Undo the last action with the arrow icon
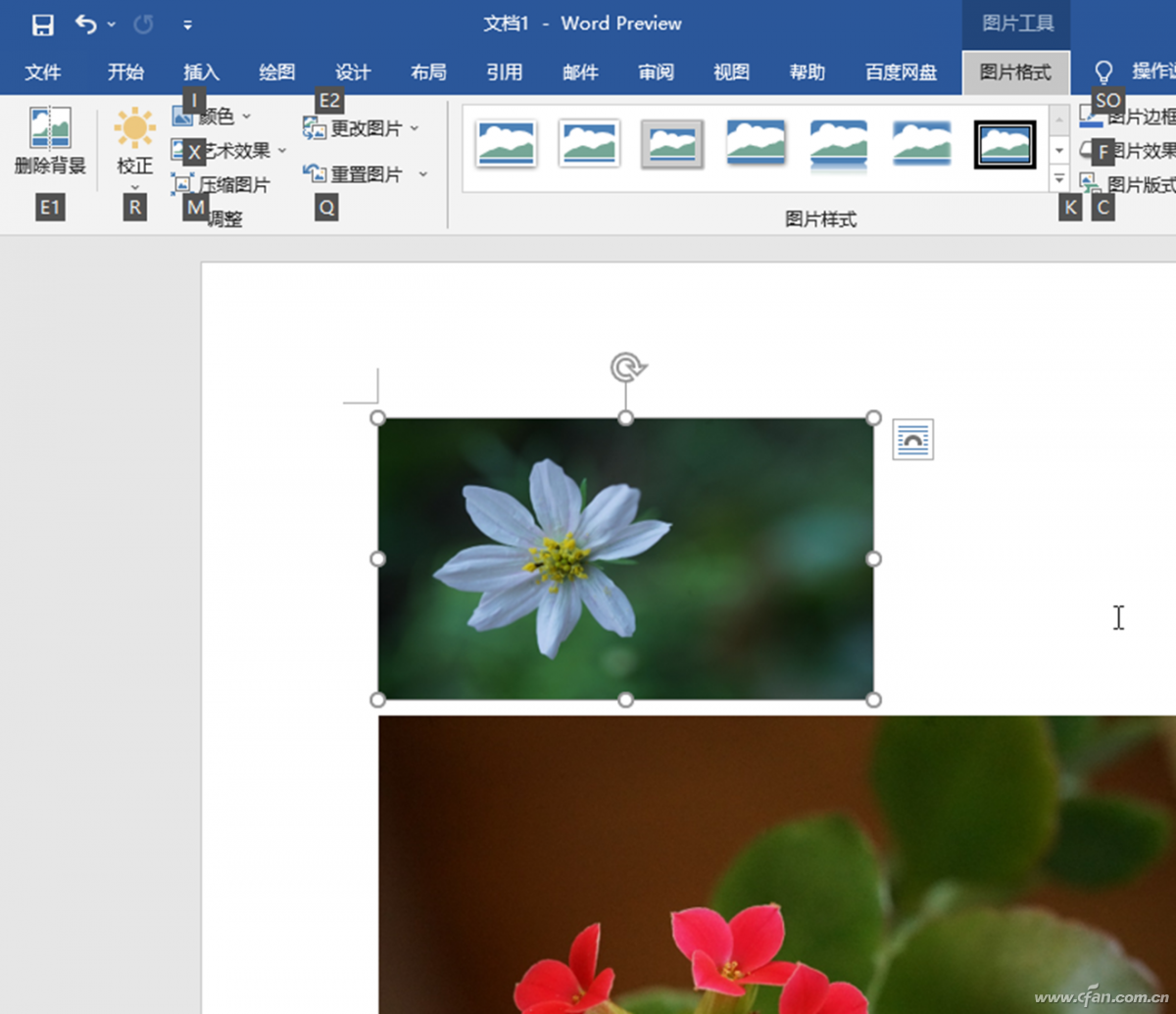This screenshot has width=1176, height=1014. (x=86, y=24)
